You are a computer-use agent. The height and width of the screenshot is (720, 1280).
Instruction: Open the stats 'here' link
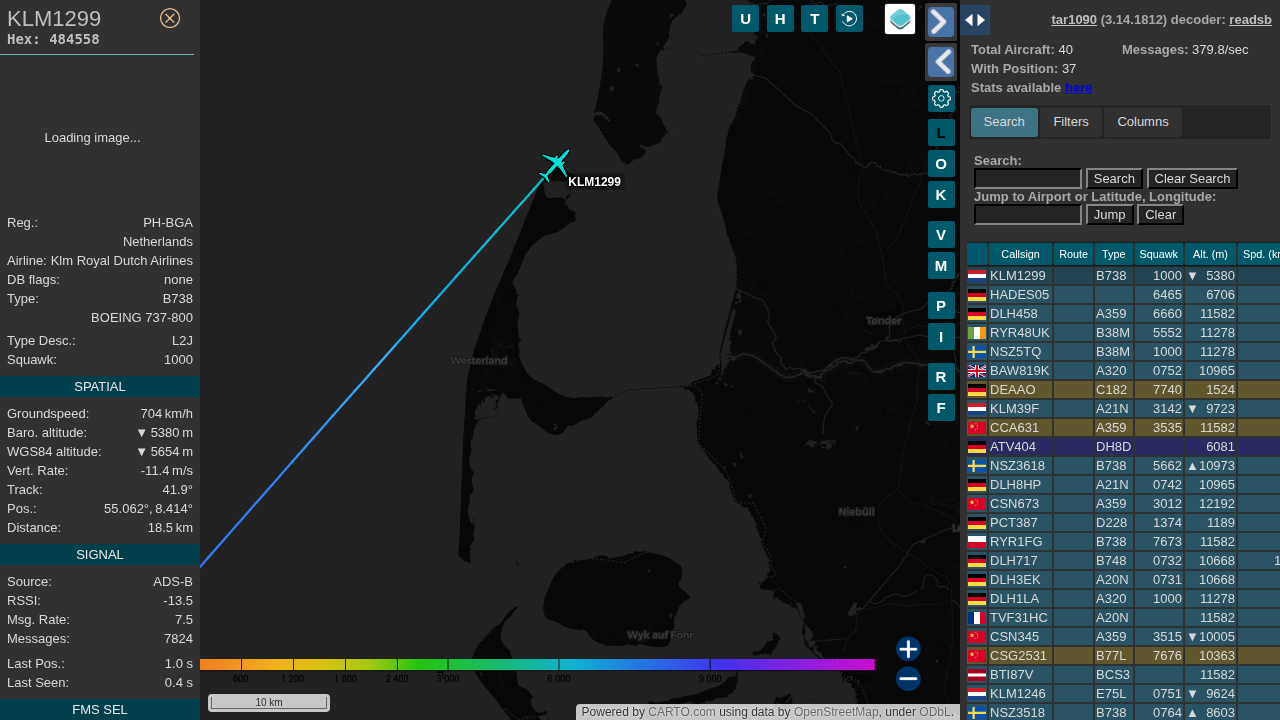[1078, 87]
